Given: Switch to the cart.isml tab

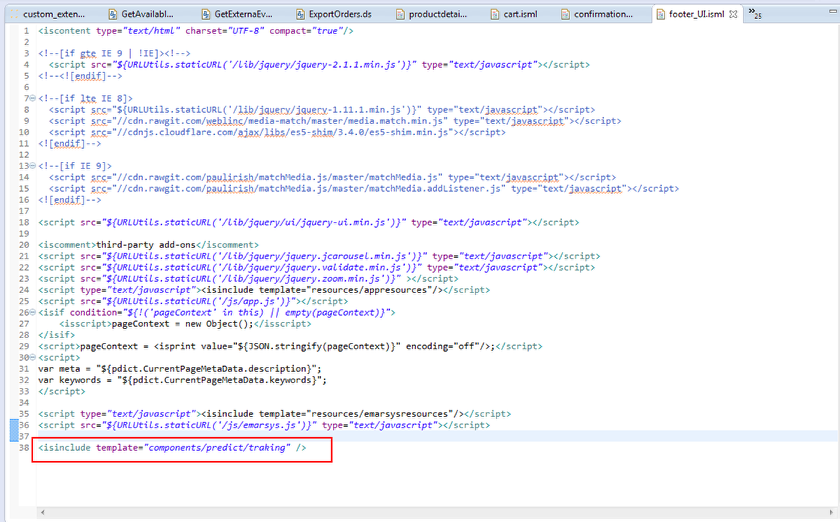Looking at the screenshot, I should [514, 14].
